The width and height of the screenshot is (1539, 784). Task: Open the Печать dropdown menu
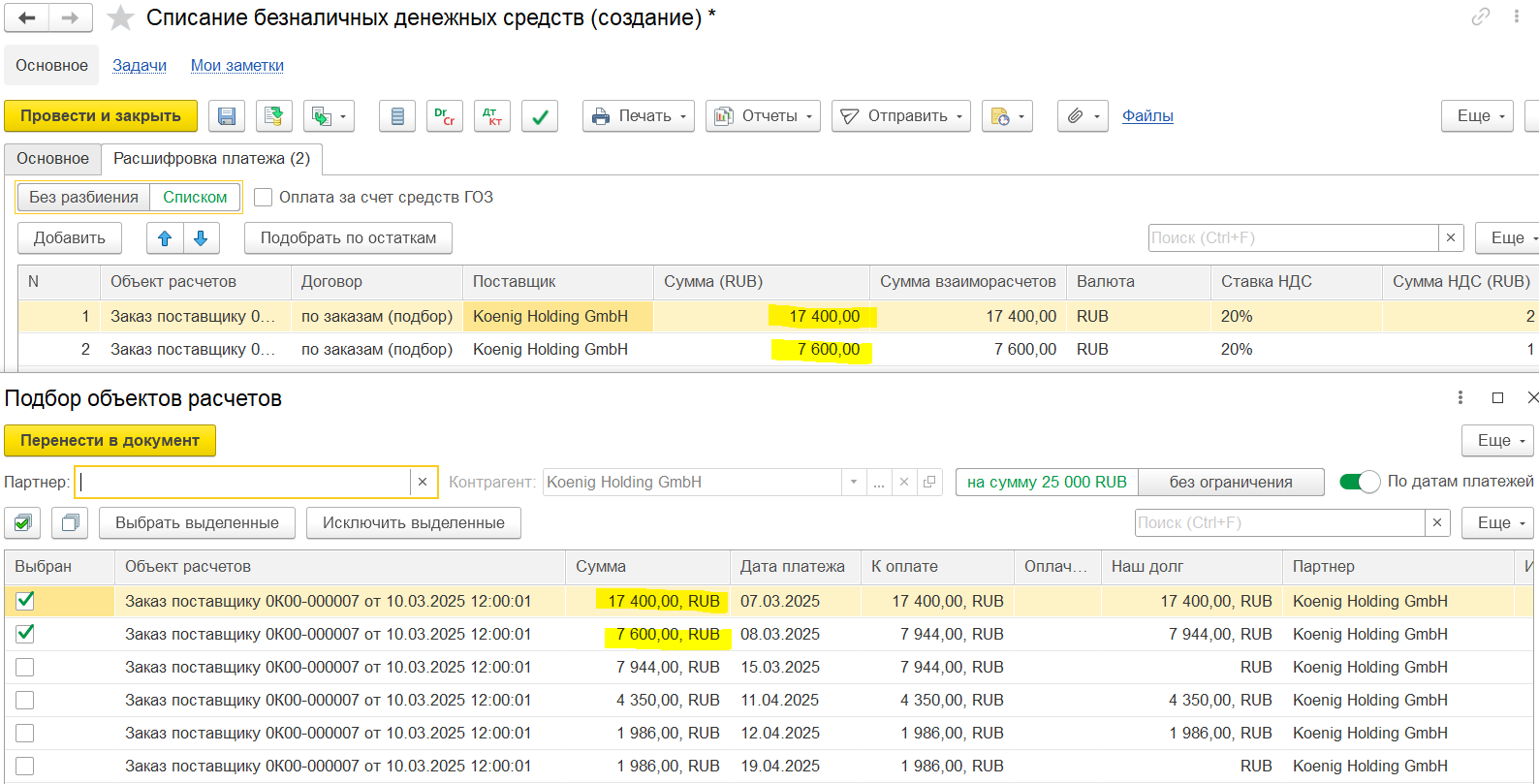tap(639, 116)
